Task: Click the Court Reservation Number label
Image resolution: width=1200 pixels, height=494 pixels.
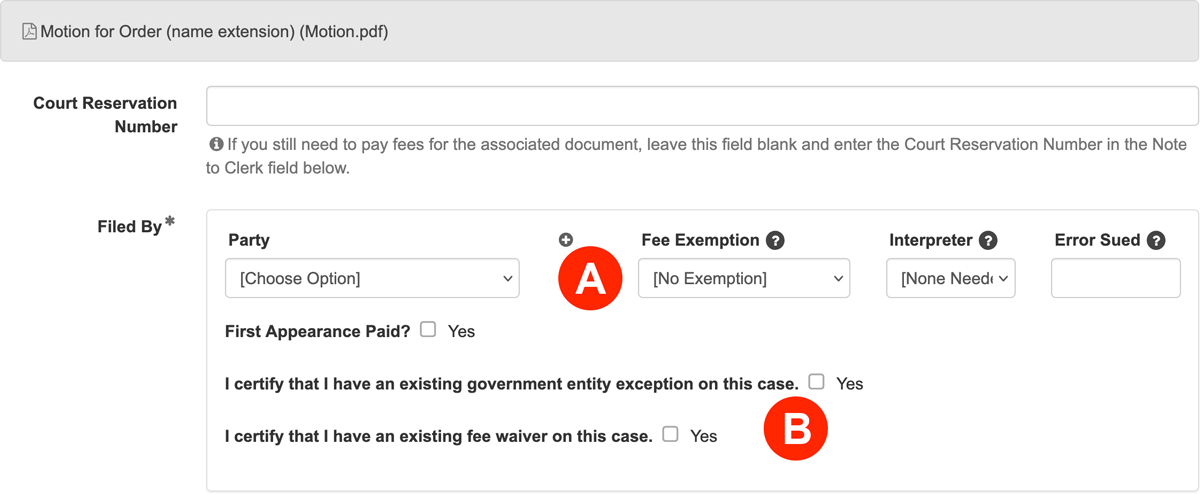Action: click(x=105, y=115)
